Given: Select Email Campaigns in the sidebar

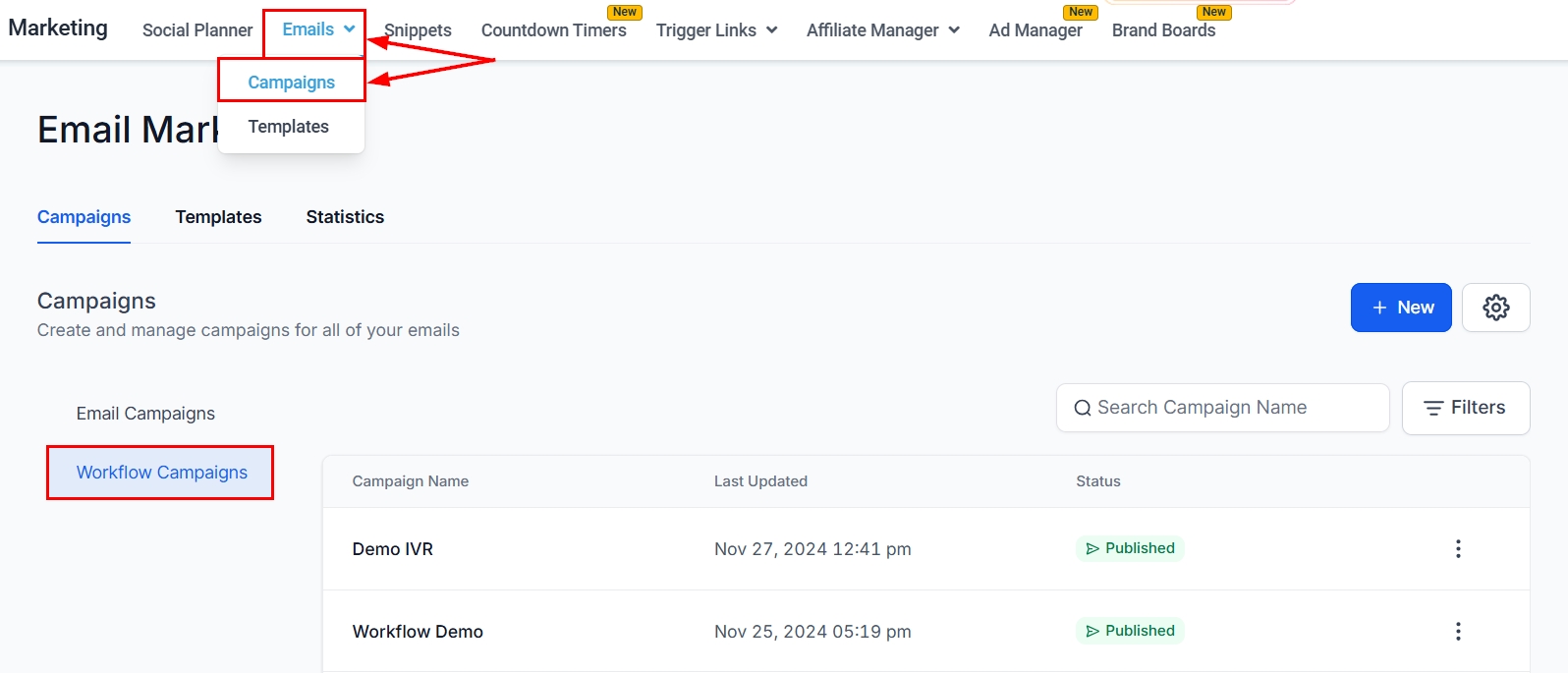Looking at the screenshot, I should coord(145,414).
